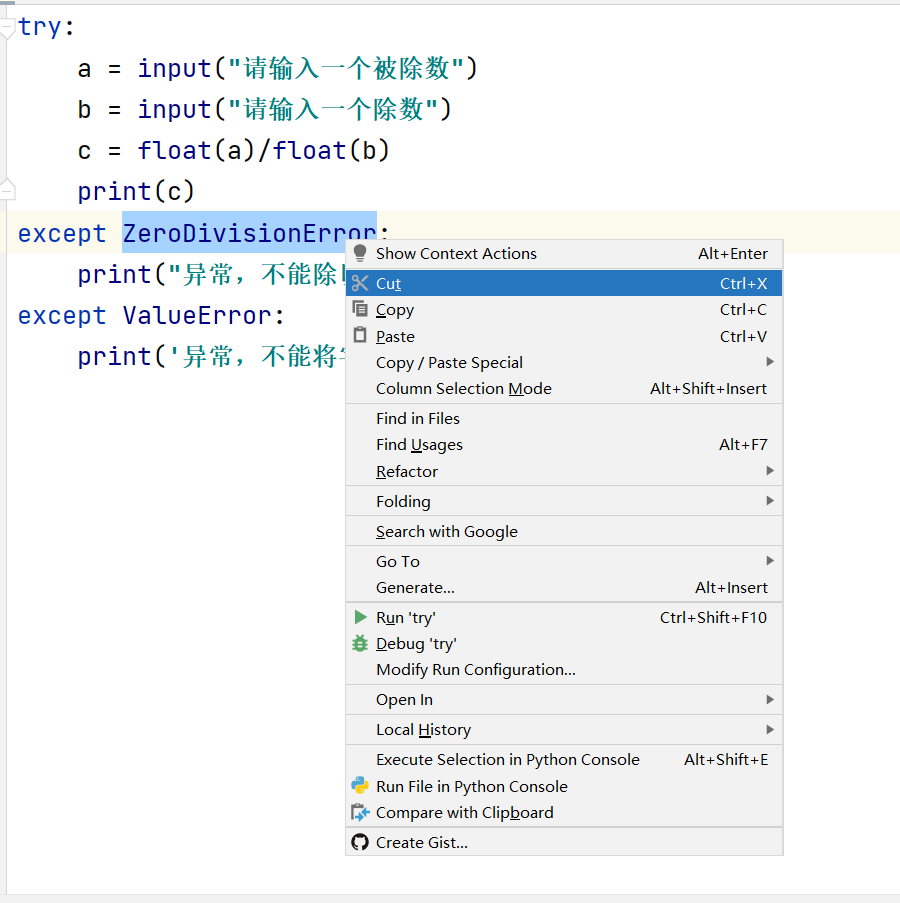Enable Column Selection Mode
The height and width of the screenshot is (903, 900).
click(564, 389)
